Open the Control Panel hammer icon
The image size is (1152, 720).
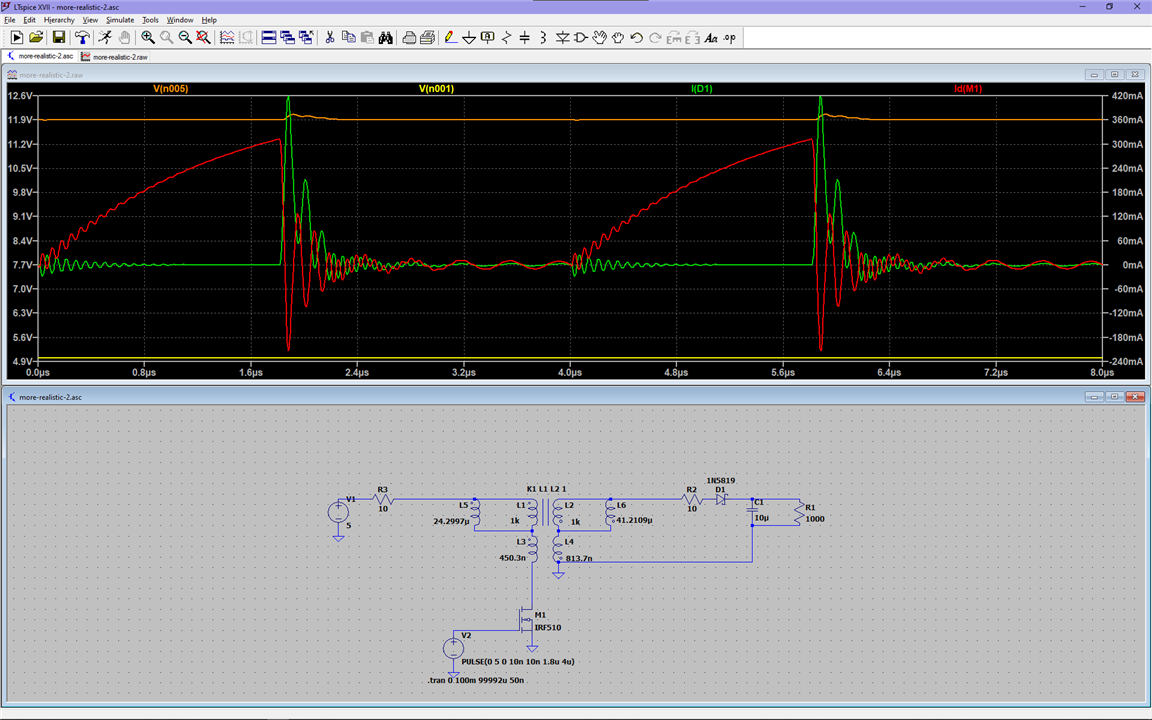82,38
